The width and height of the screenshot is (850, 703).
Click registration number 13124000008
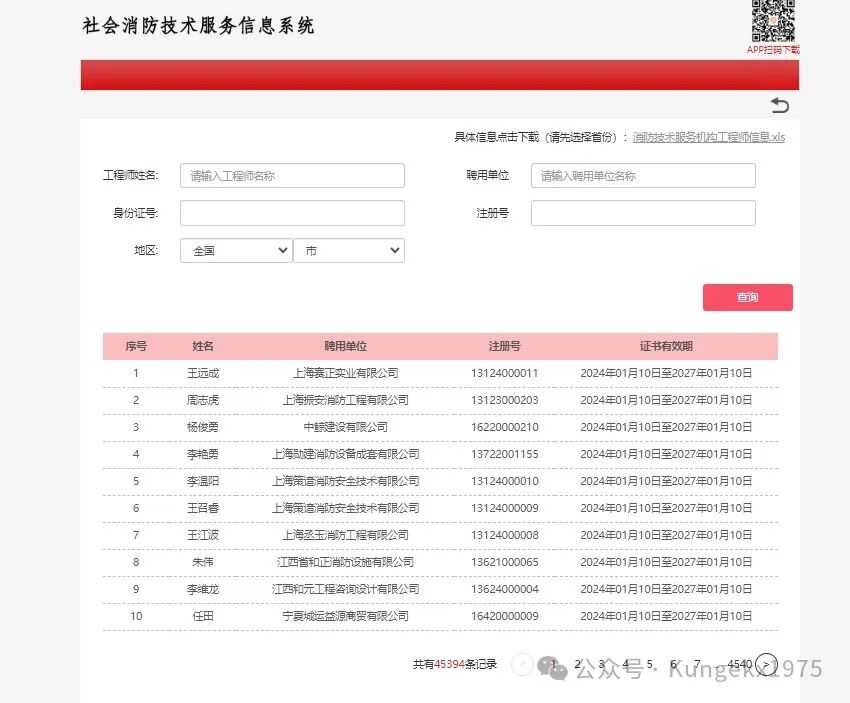point(505,535)
